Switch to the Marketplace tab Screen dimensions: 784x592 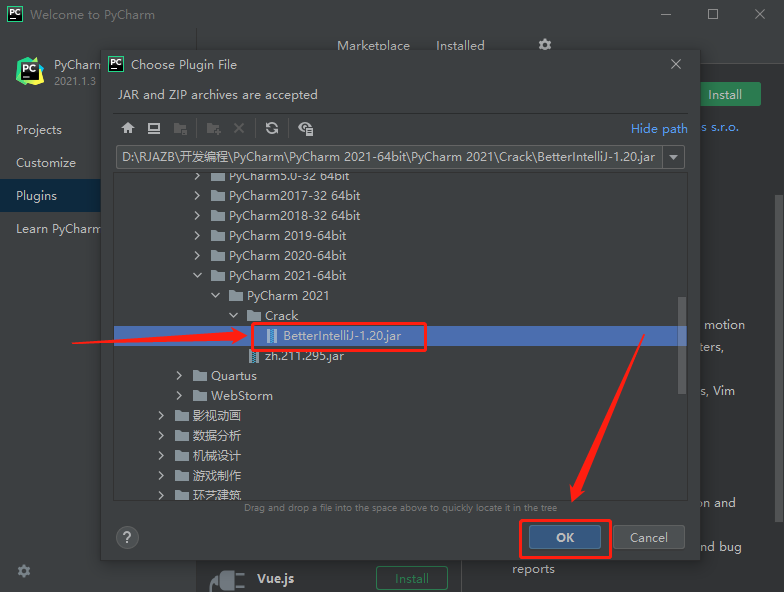coord(374,46)
